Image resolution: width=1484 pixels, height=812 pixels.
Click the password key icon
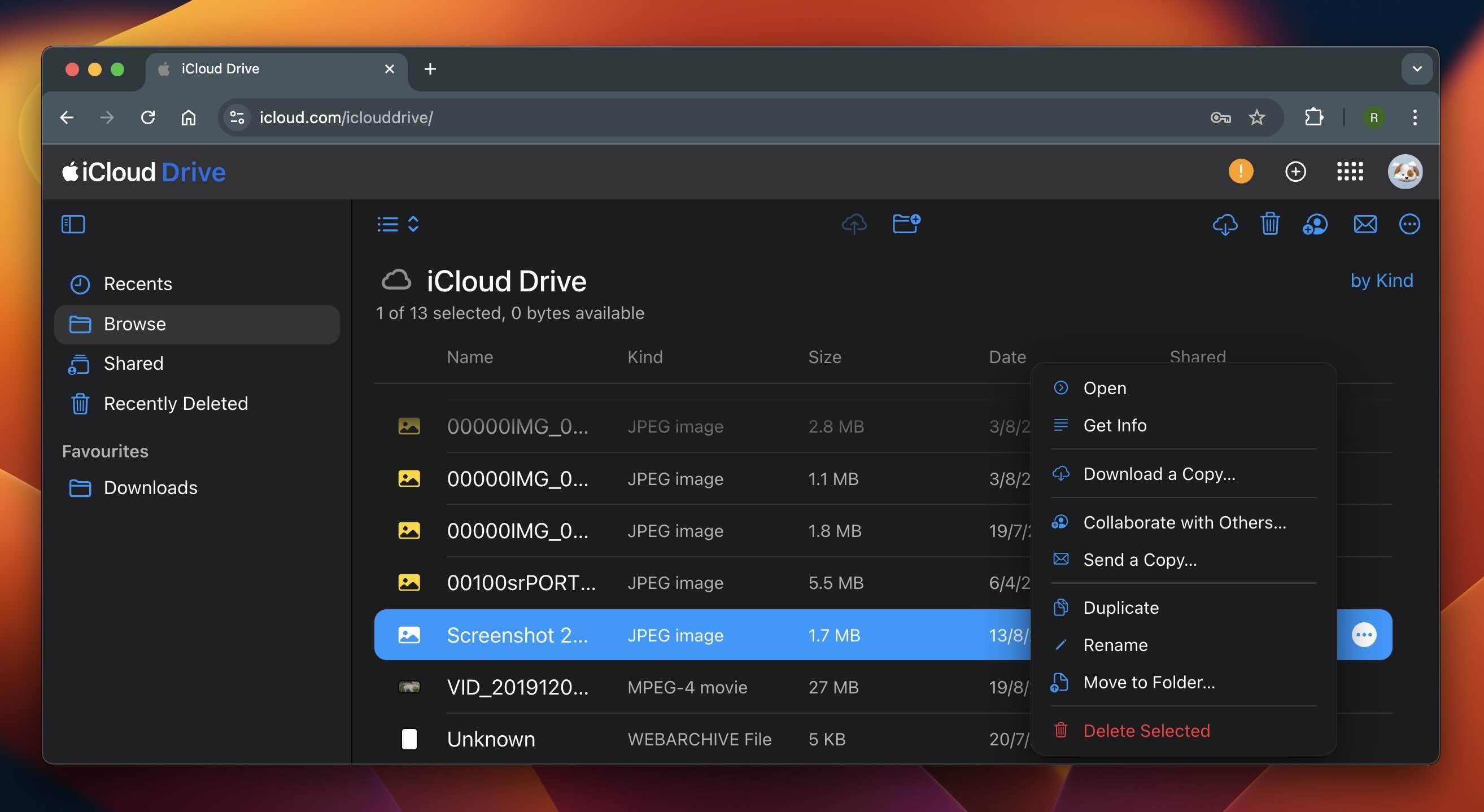1220,117
